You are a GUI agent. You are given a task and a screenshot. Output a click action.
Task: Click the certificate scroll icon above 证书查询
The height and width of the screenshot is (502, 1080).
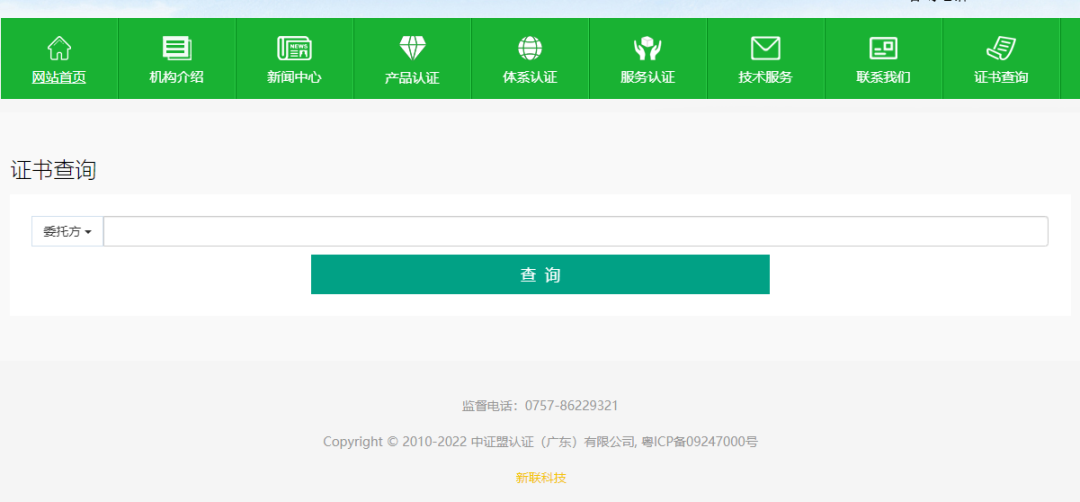(x=1001, y=47)
